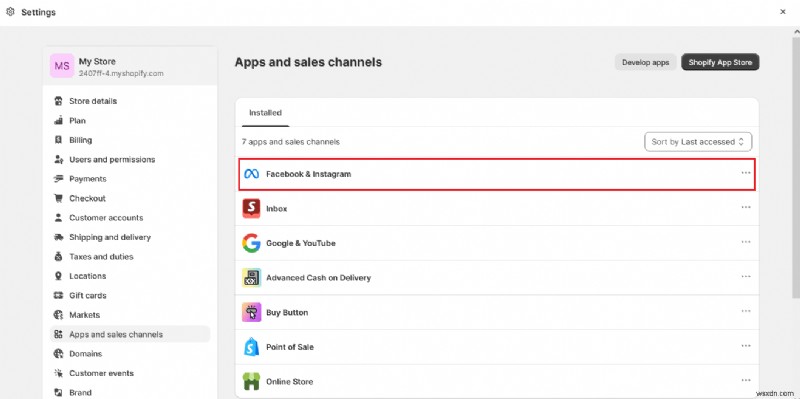Click the Develop apps button

(x=645, y=62)
